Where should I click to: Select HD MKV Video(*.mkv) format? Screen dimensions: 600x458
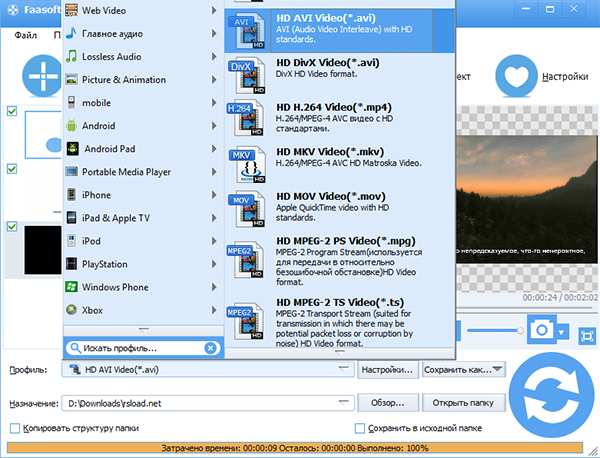click(339, 165)
